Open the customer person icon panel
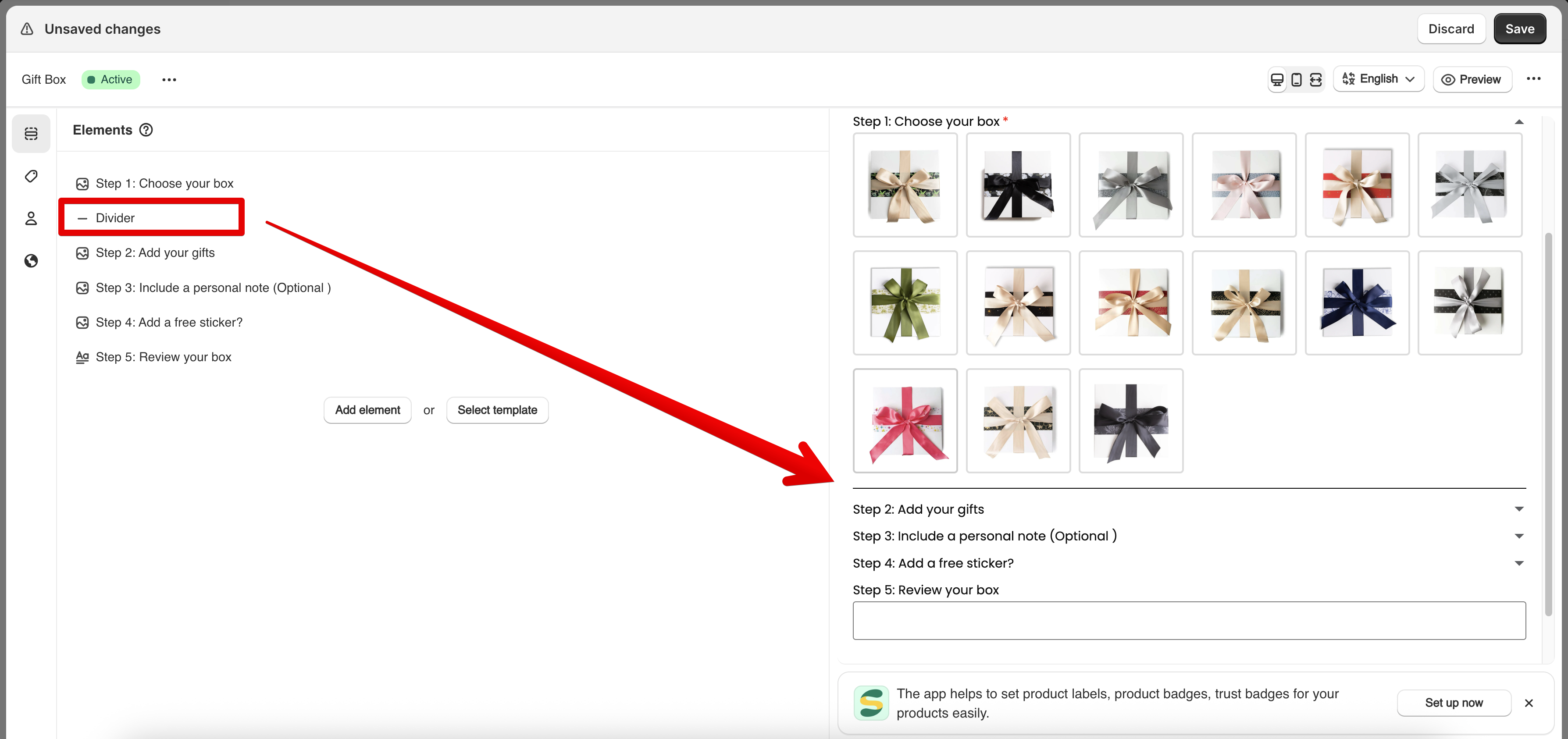This screenshot has width=1568, height=739. 31,218
